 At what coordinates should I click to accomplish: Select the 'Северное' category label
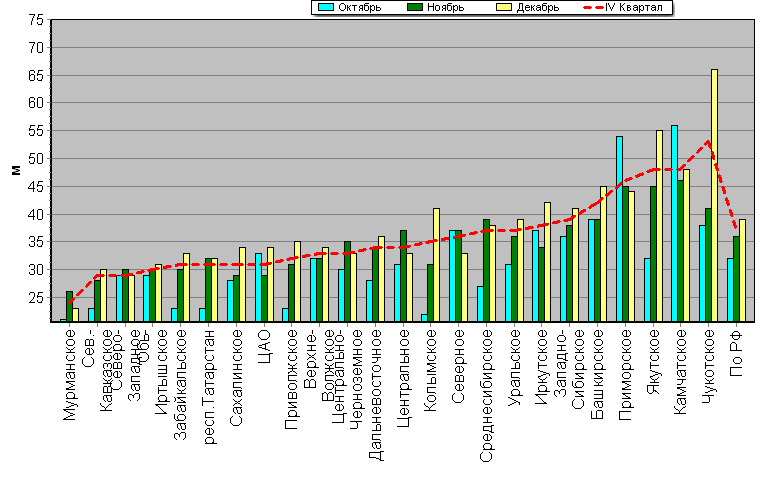point(458,366)
